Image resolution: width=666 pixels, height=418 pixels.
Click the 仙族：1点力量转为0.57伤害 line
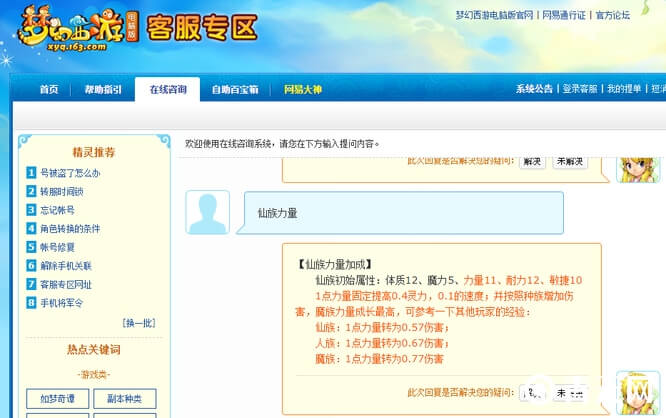click(382, 328)
